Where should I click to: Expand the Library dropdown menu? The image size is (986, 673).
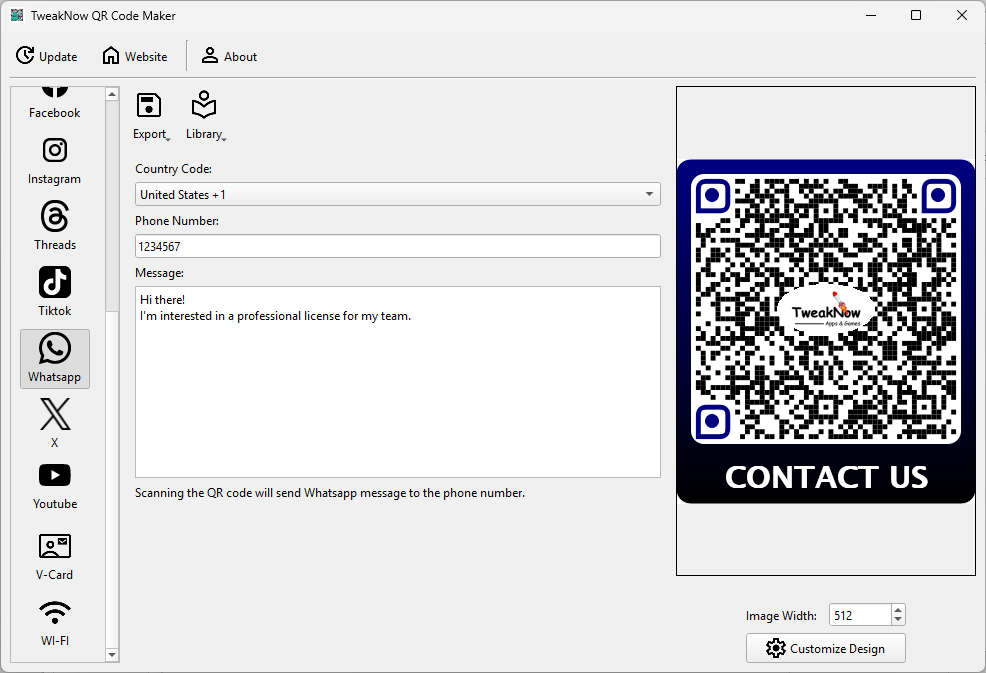(x=205, y=116)
